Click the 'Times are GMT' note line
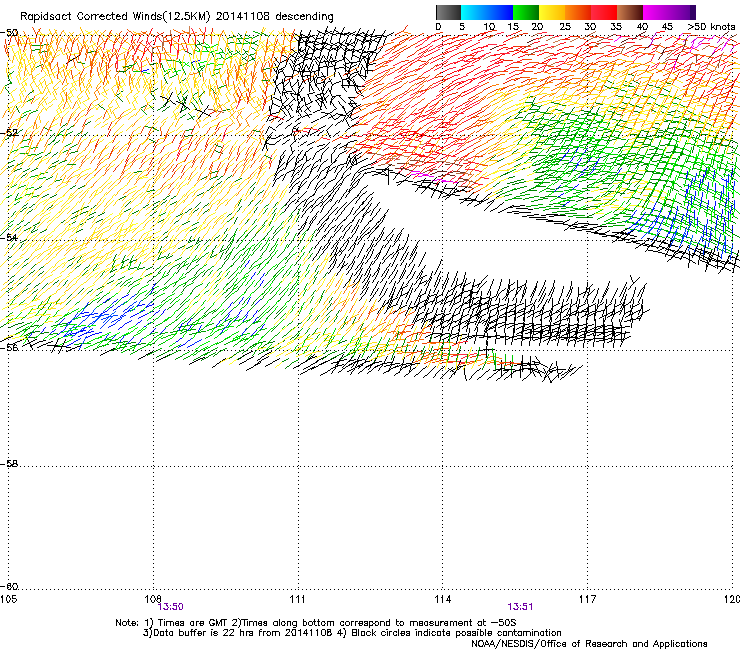Image resolution: width=740 pixels, height=650 pixels. 316,623
